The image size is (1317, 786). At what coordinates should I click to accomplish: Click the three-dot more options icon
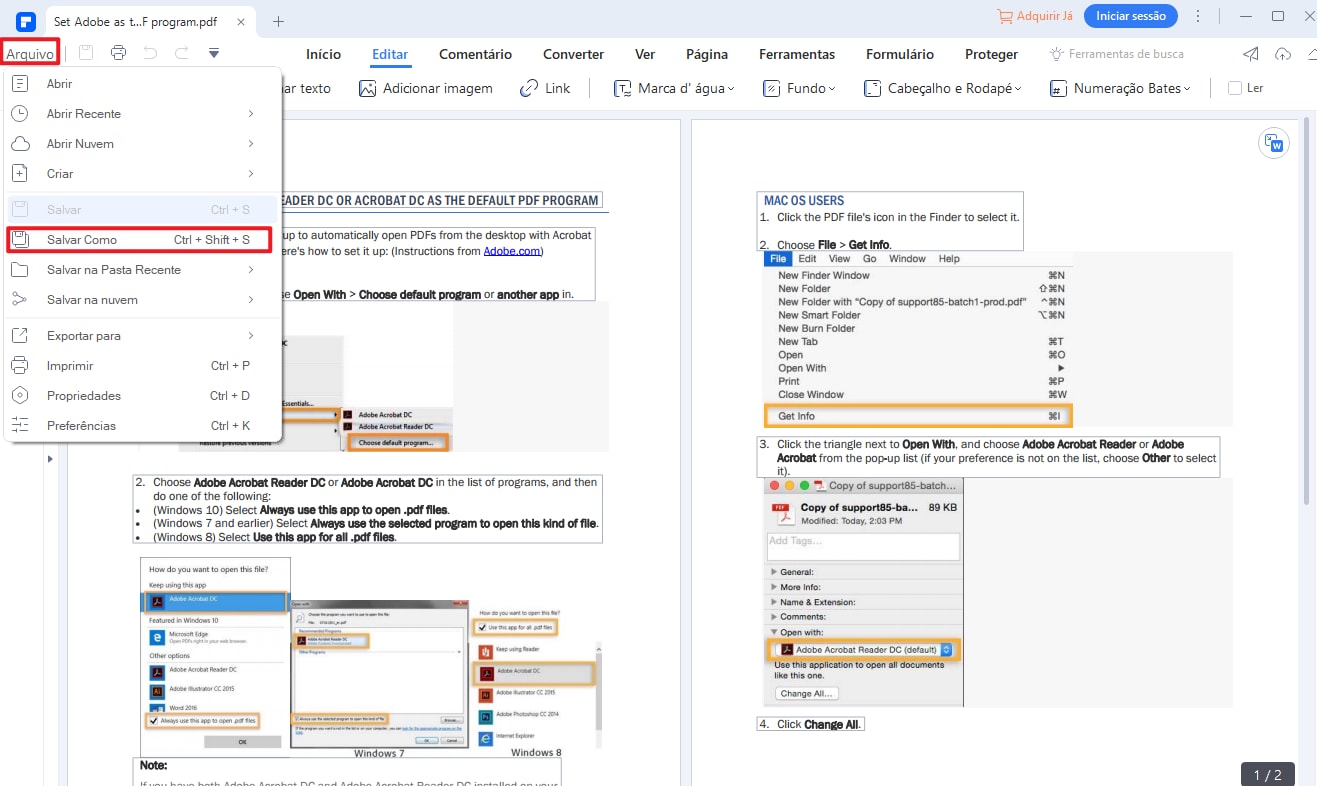point(1198,16)
